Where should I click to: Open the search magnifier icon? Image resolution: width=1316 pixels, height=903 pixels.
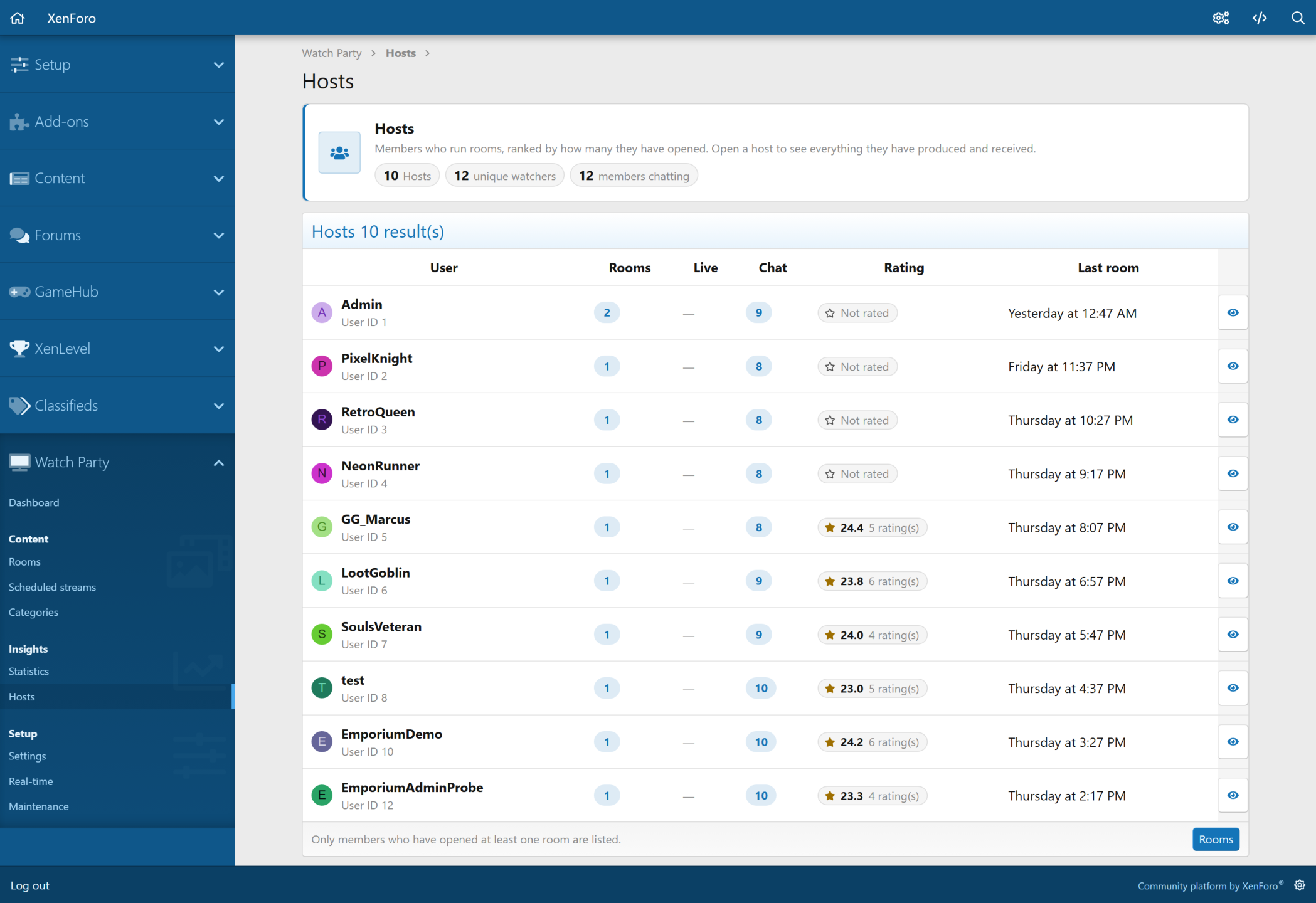click(1298, 18)
